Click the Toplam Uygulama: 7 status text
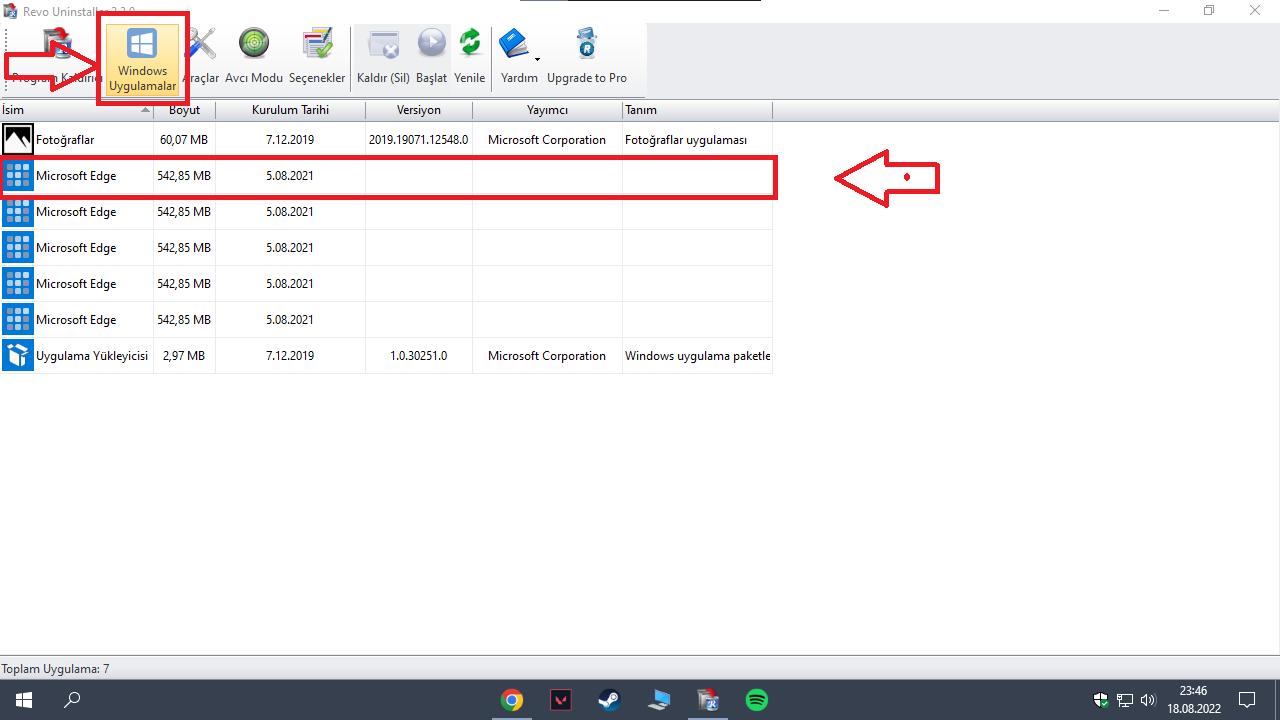This screenshot has width=1280, height=720. tap(56, 668)
